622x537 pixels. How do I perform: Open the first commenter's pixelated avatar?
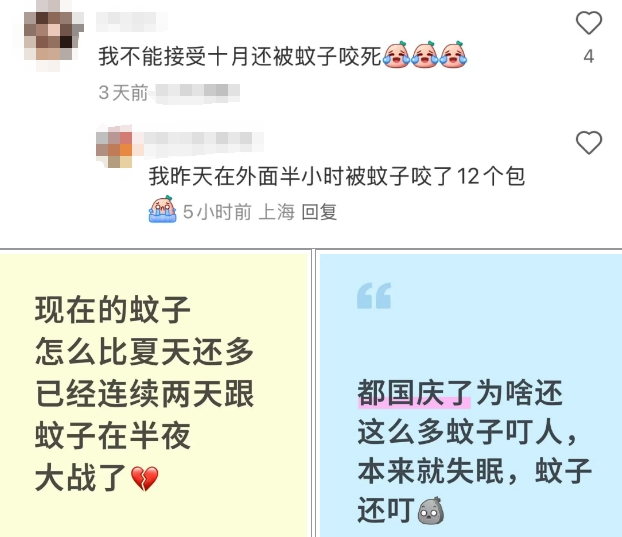point(54,36)
